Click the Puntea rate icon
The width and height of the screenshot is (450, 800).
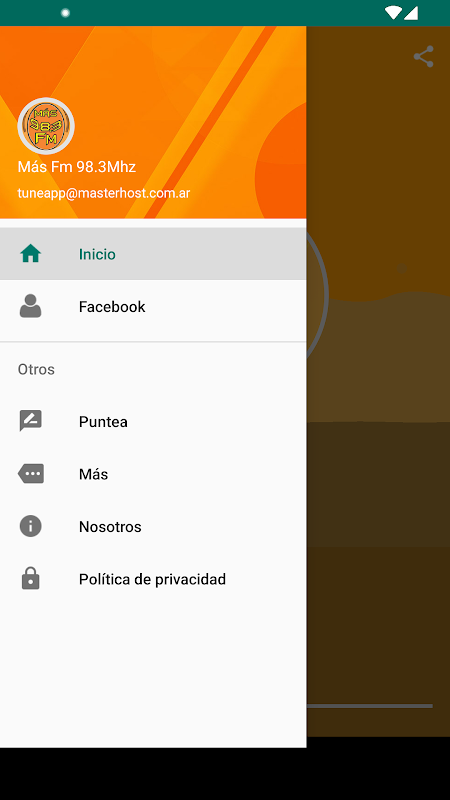coord(31,421)
